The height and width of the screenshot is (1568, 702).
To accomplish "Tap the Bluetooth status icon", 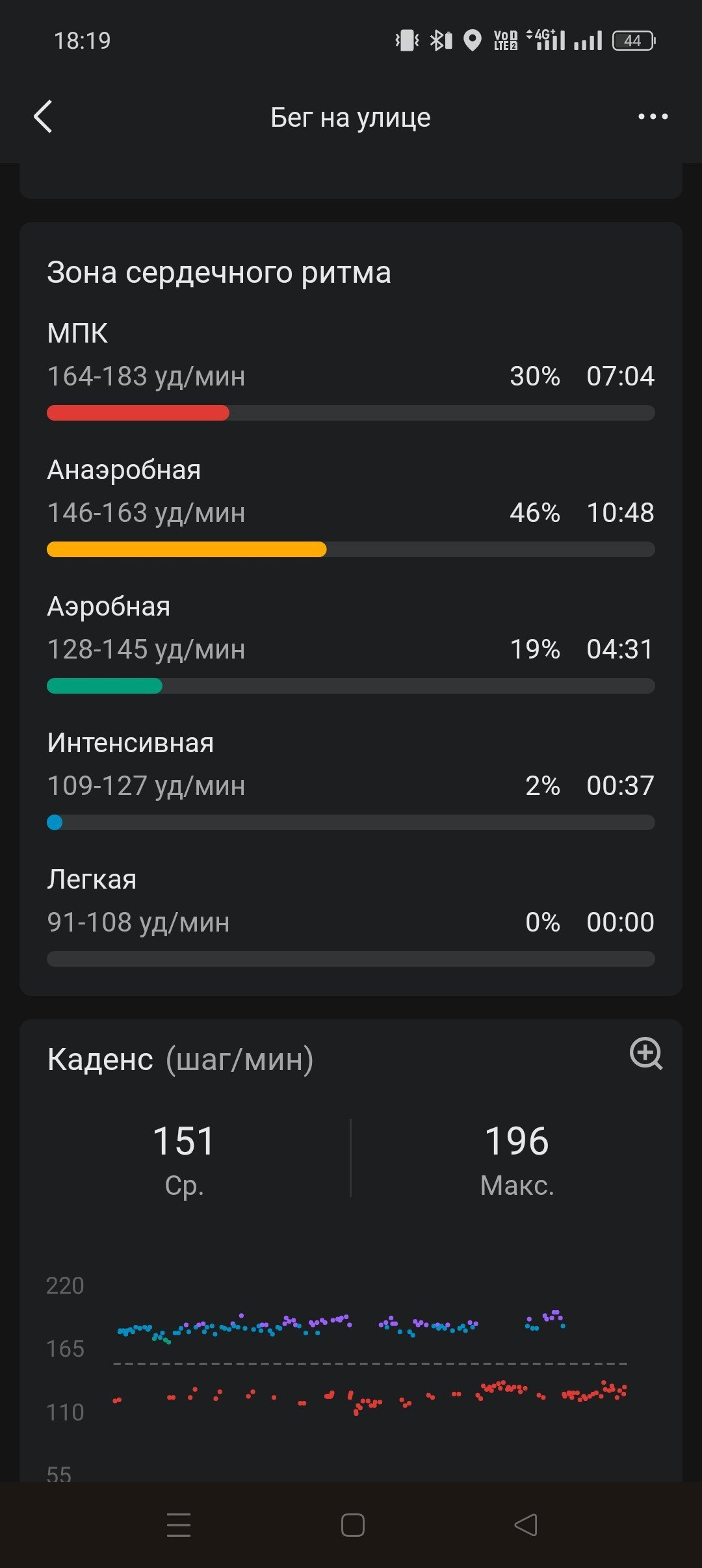I will [441, 41].
